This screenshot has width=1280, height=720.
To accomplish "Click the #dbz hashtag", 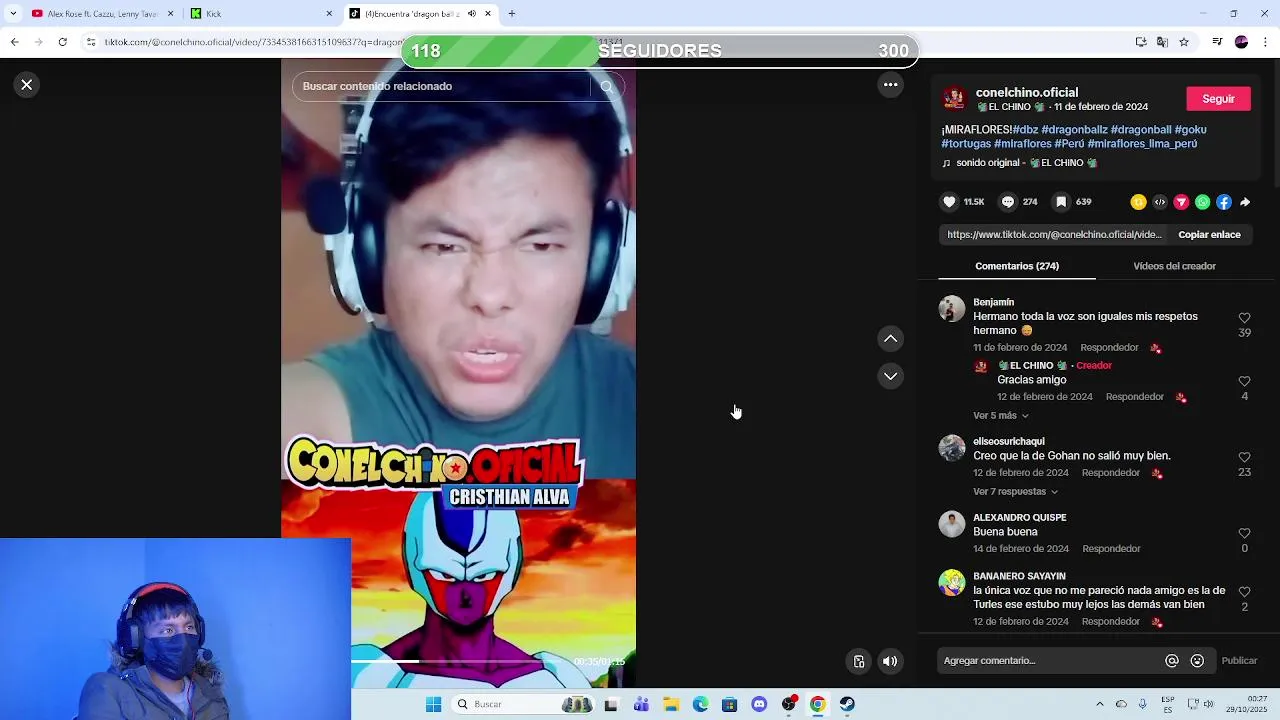I will [1025, 130].
